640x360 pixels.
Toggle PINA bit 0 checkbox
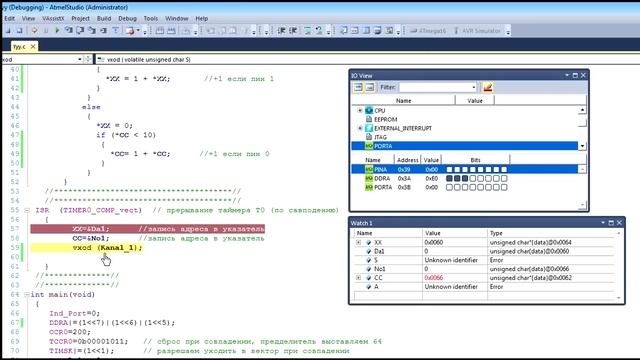click(x=504, y=169)
